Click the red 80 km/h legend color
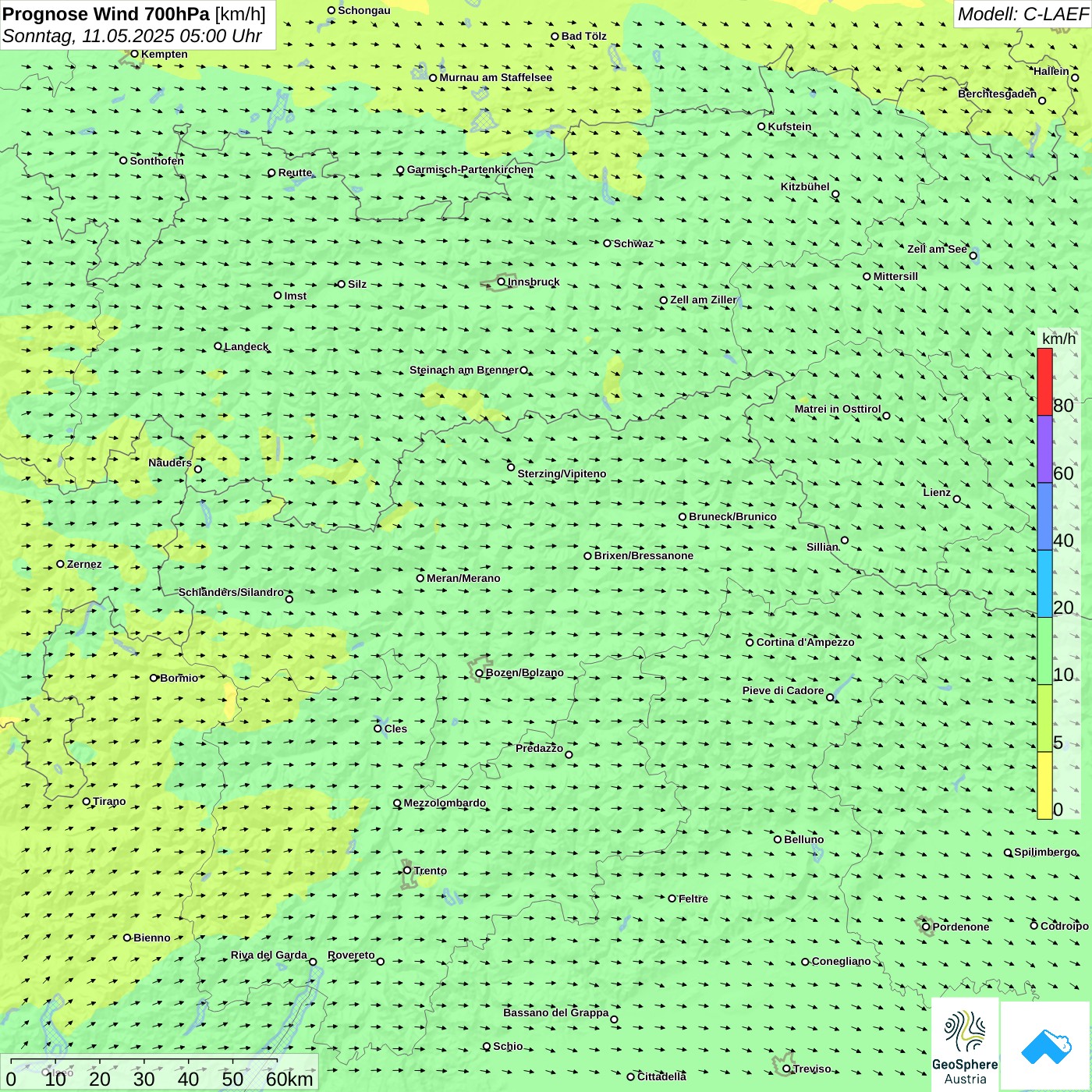The width and height of the screenshot is (1092, 1092). tap(1044, 381)
